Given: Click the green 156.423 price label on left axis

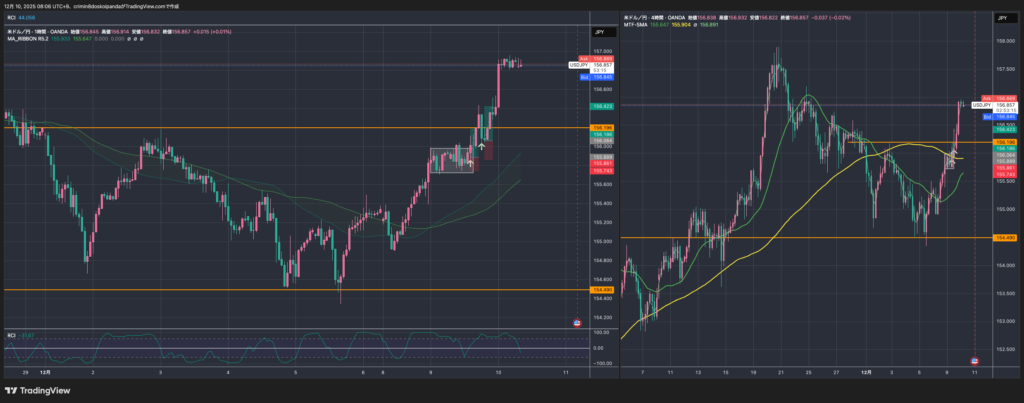Looking at the screenshot, I should 602,106.
